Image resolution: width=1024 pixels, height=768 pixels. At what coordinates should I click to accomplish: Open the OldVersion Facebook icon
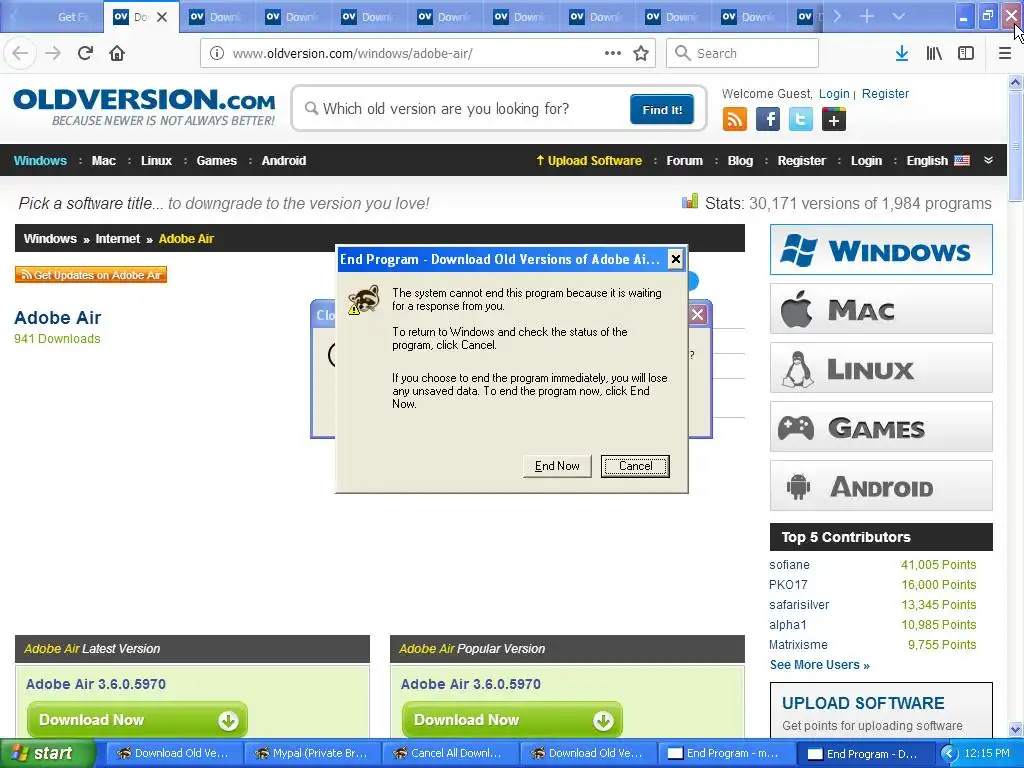point(768,120)
